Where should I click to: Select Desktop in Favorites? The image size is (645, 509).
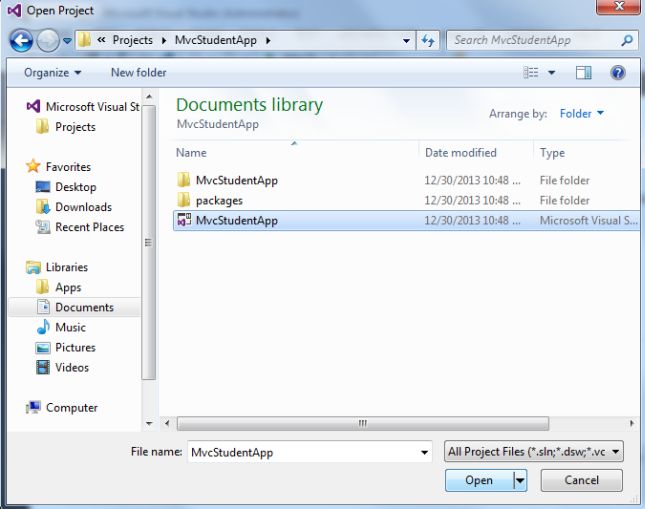coord(66,187)
